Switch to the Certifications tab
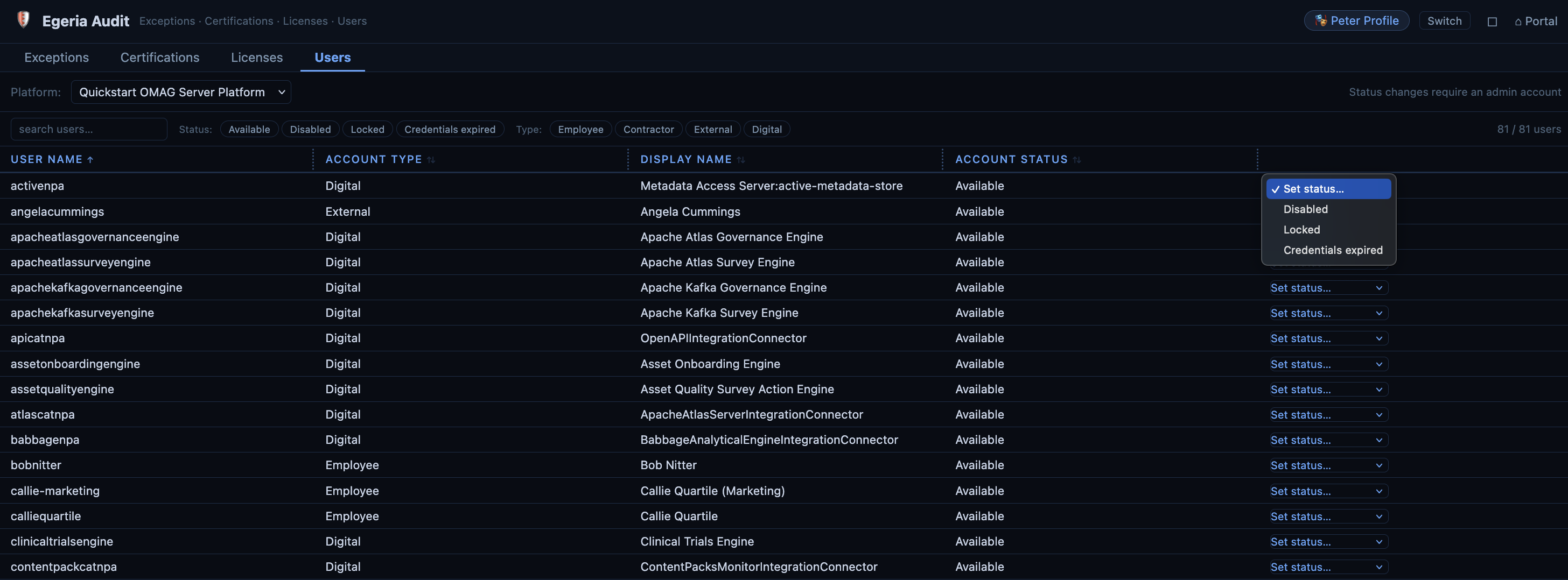This screenshot has width=1568, height=580. (160, 58)
